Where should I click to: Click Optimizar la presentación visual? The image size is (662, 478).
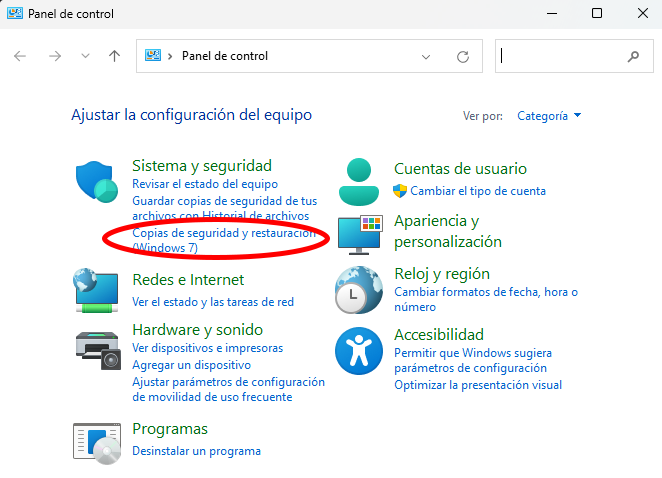[478, 385]
